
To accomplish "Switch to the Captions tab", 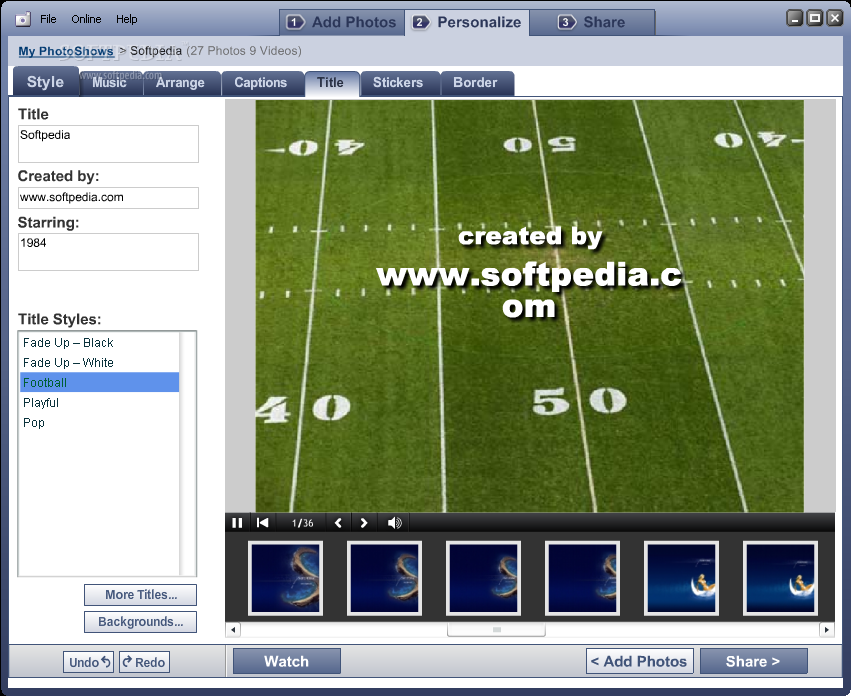I will (261, 83).
